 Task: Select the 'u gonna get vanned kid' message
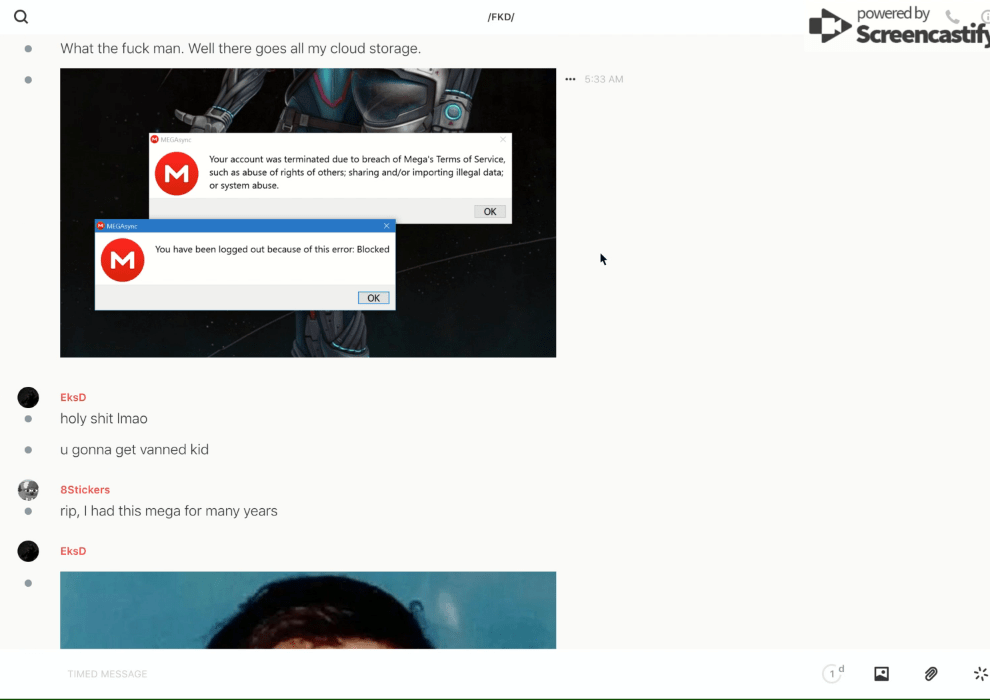point(134,450)
